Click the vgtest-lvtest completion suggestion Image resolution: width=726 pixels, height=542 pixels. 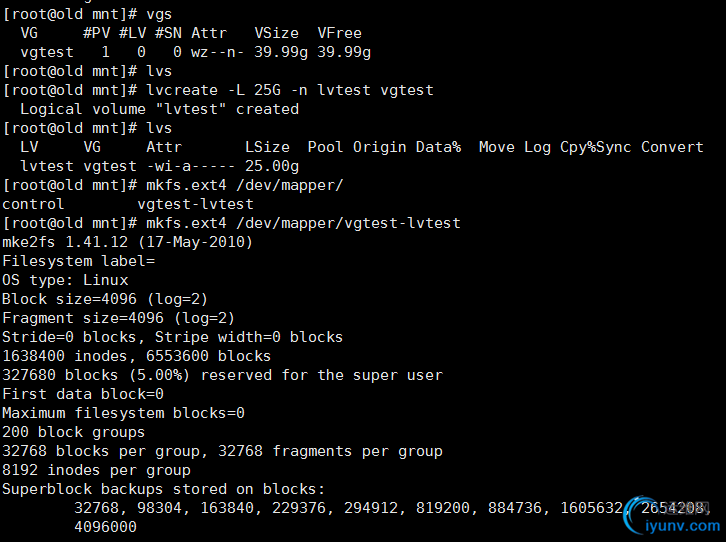point(195,204)
